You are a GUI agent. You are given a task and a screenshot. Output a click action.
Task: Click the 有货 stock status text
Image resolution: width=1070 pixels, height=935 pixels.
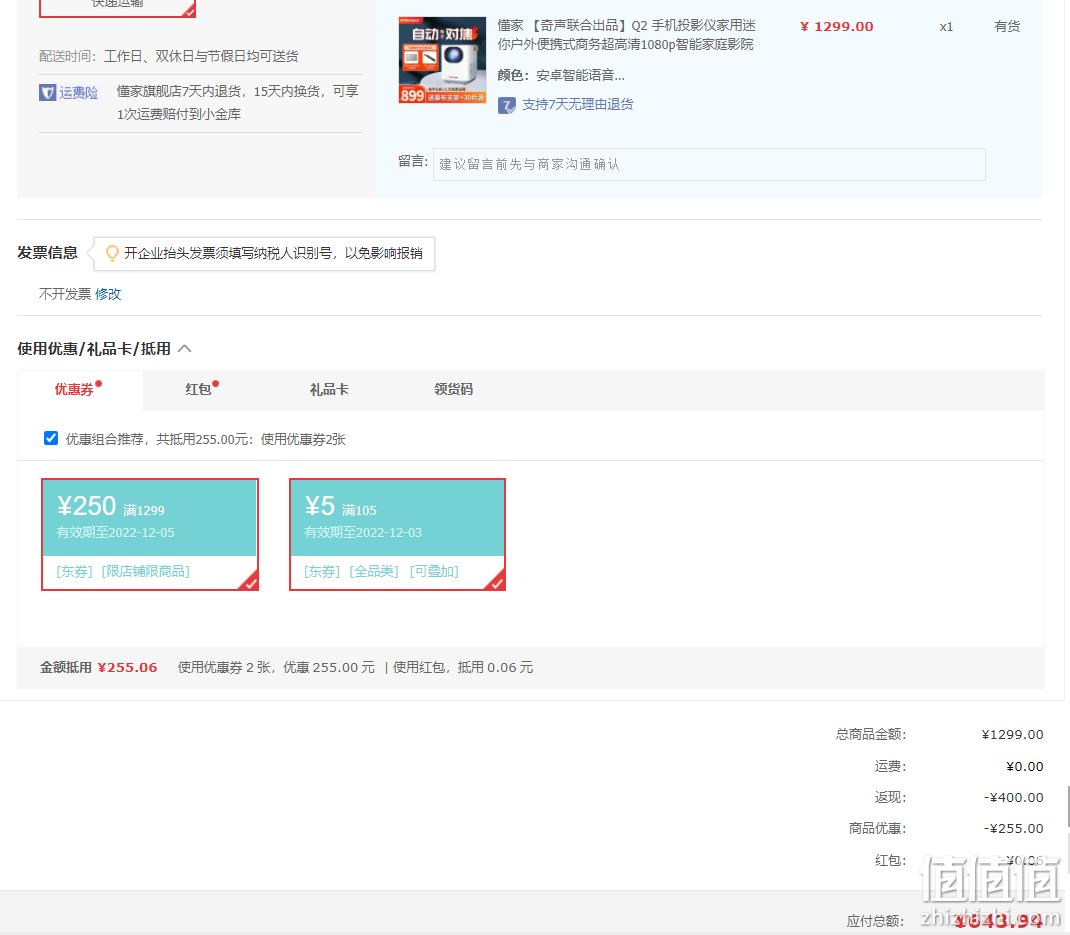tap(1007, 27)
